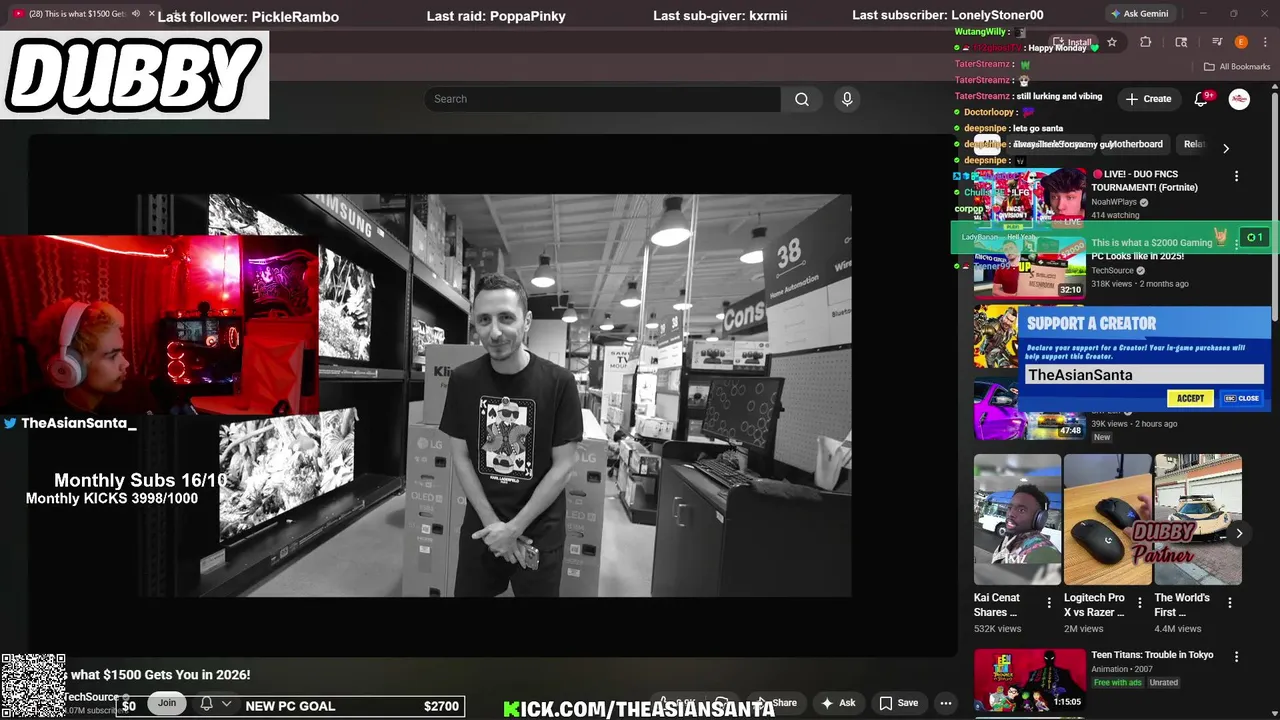This screenshot has height=720, width=1280.
Task: Click the 'Free with ads' badge
Action: (1117, 683)
